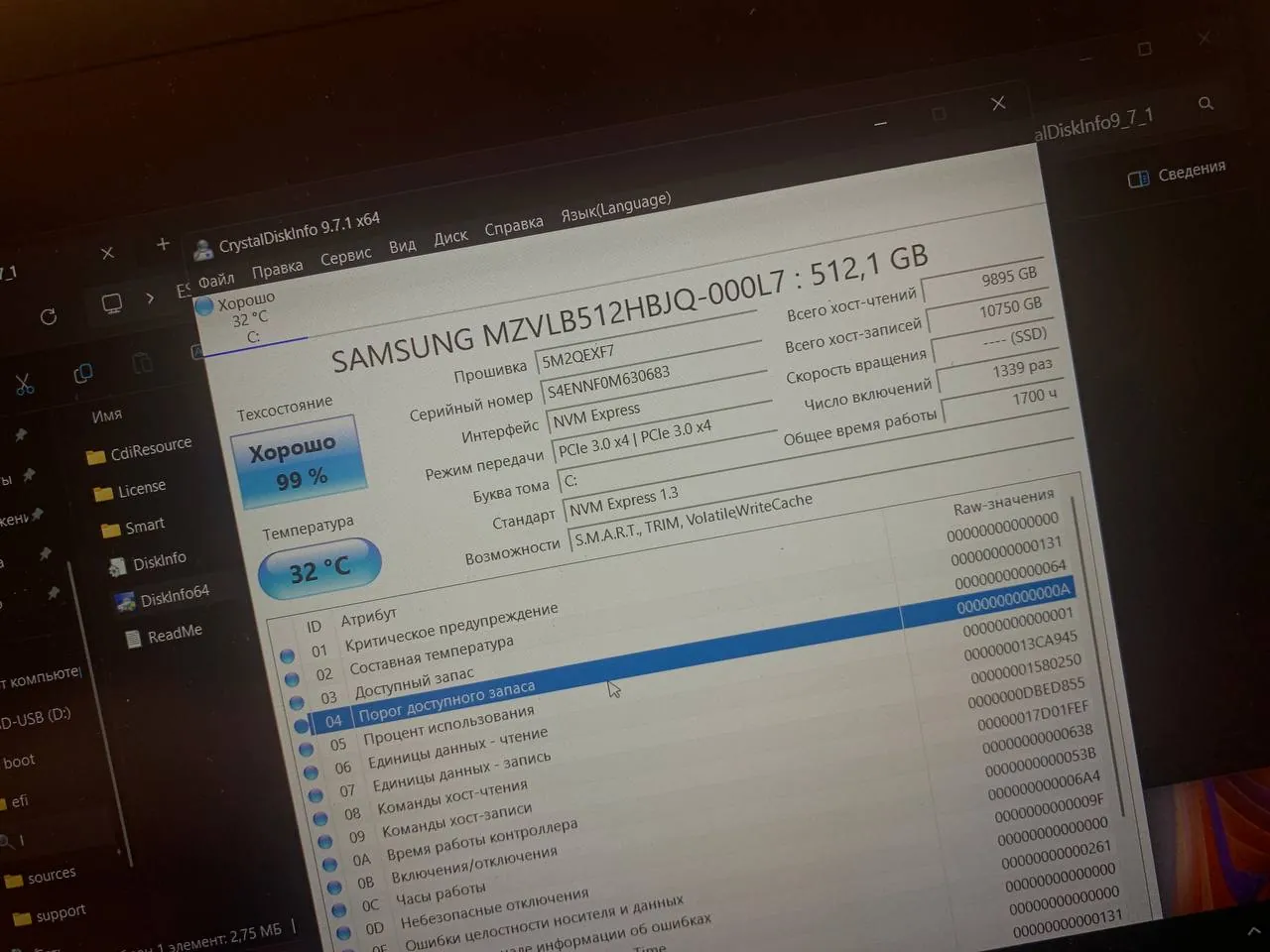Image resolution: width=1270 pixels, height=952 pixels.
Task: Open a new Explorer tab with plus
Action: (x=163, y=244)
